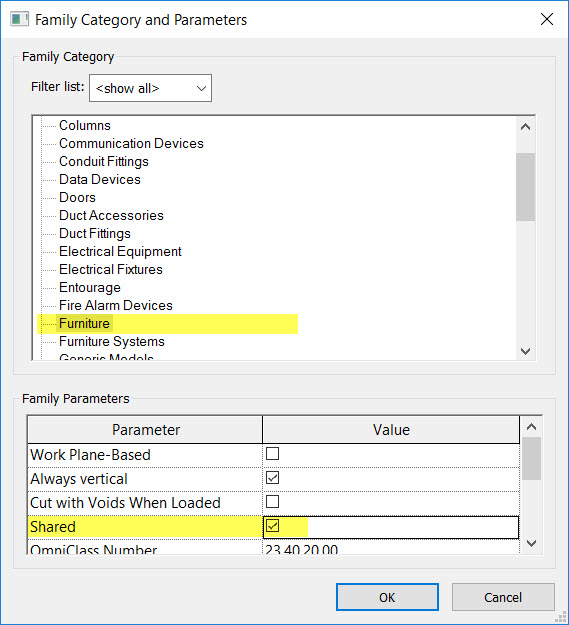Pick Data Devices from the list

point(100,179)
